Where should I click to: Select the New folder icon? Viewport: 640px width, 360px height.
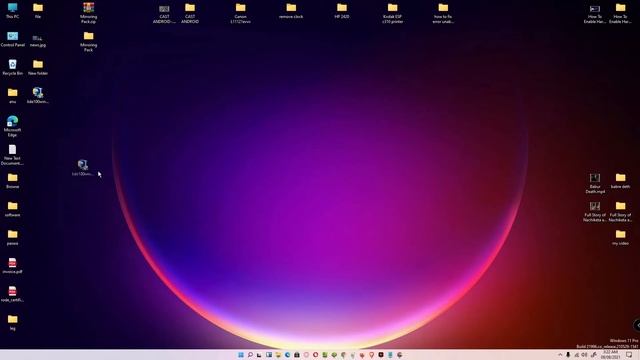38,67
